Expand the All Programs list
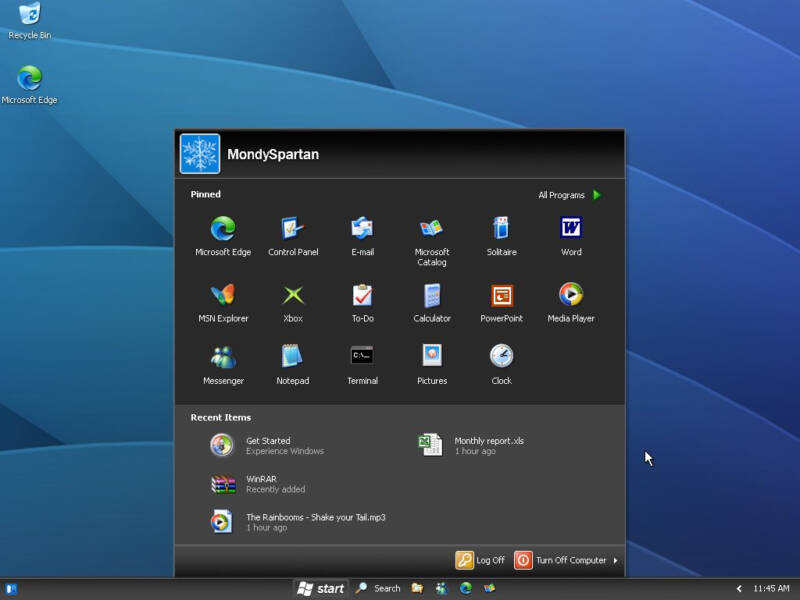 [x=566, y=194]
